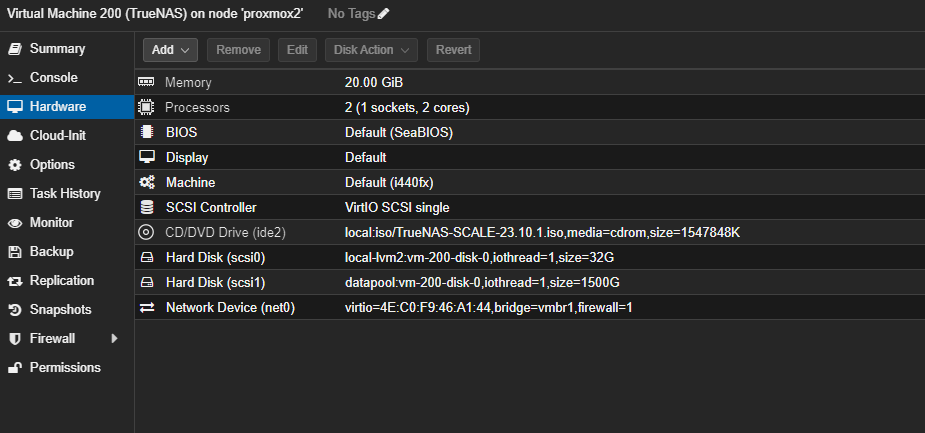Select the Memory row RAM icon
The image size is (925, 433).
(147, 82)
